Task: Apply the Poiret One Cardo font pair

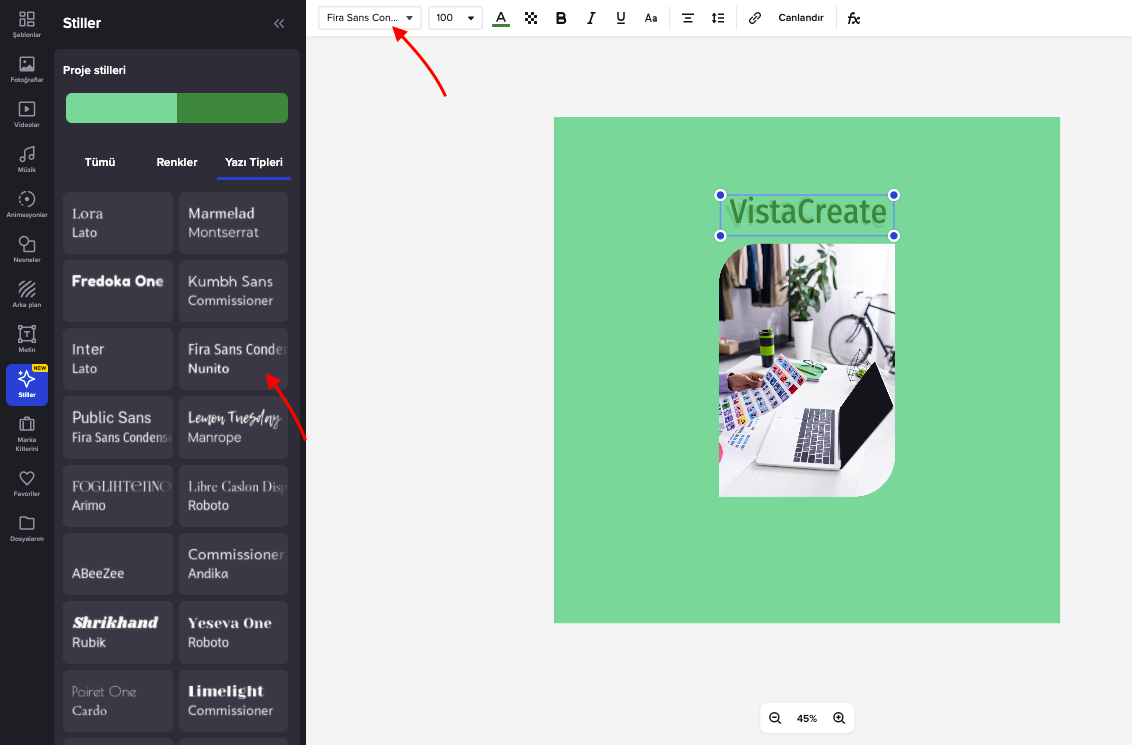Action: [118, 701]
